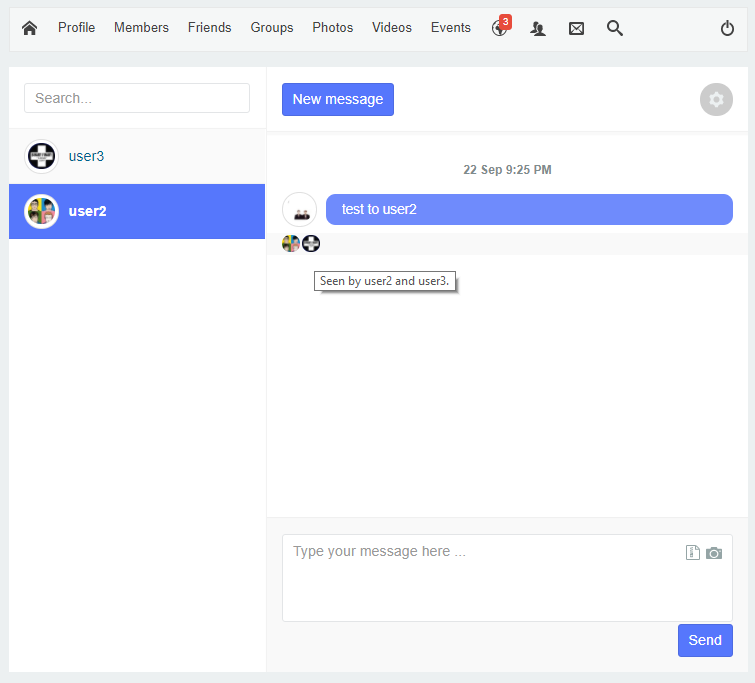Open the messages envelope icon
This screenshot has width=755, height=683.
(x=576, y=29)
